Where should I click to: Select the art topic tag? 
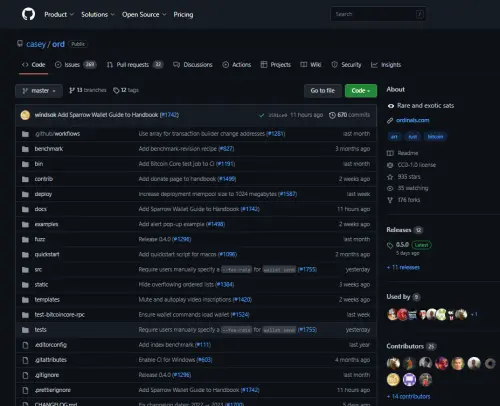click(394, 137)
